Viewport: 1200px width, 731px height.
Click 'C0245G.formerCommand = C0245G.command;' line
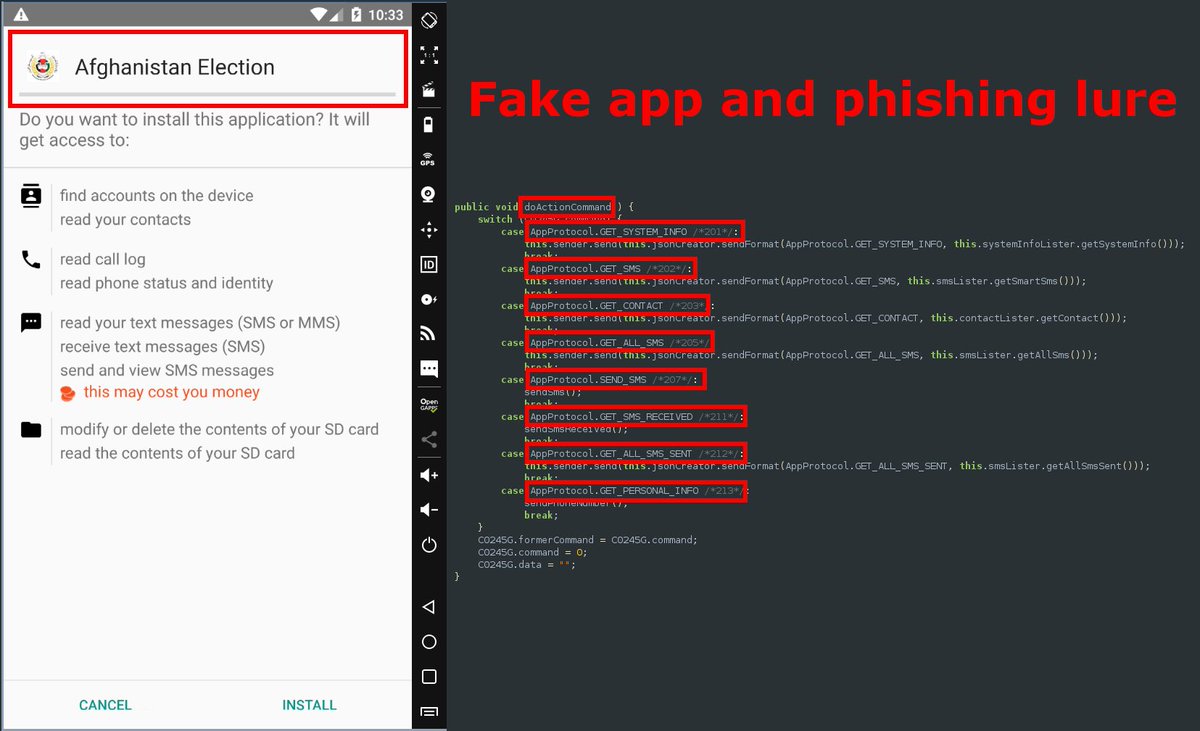click(588, 539)
